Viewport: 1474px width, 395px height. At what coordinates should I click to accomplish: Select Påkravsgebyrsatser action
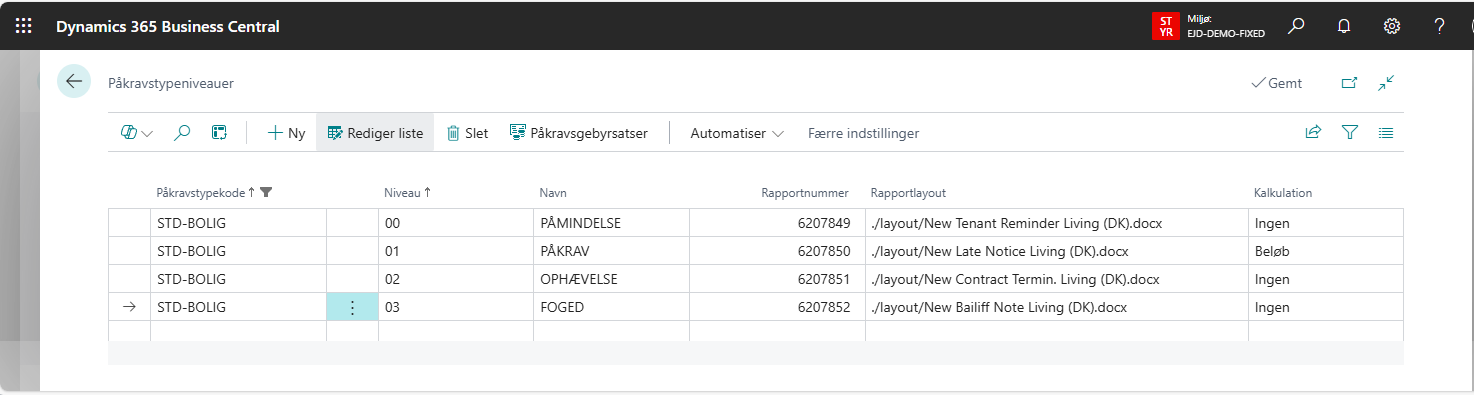point(579,133)
